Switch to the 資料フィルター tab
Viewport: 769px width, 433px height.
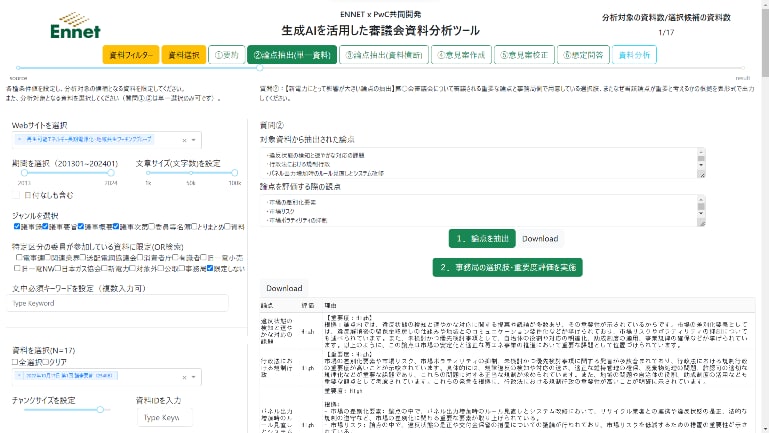pos(130,55)
